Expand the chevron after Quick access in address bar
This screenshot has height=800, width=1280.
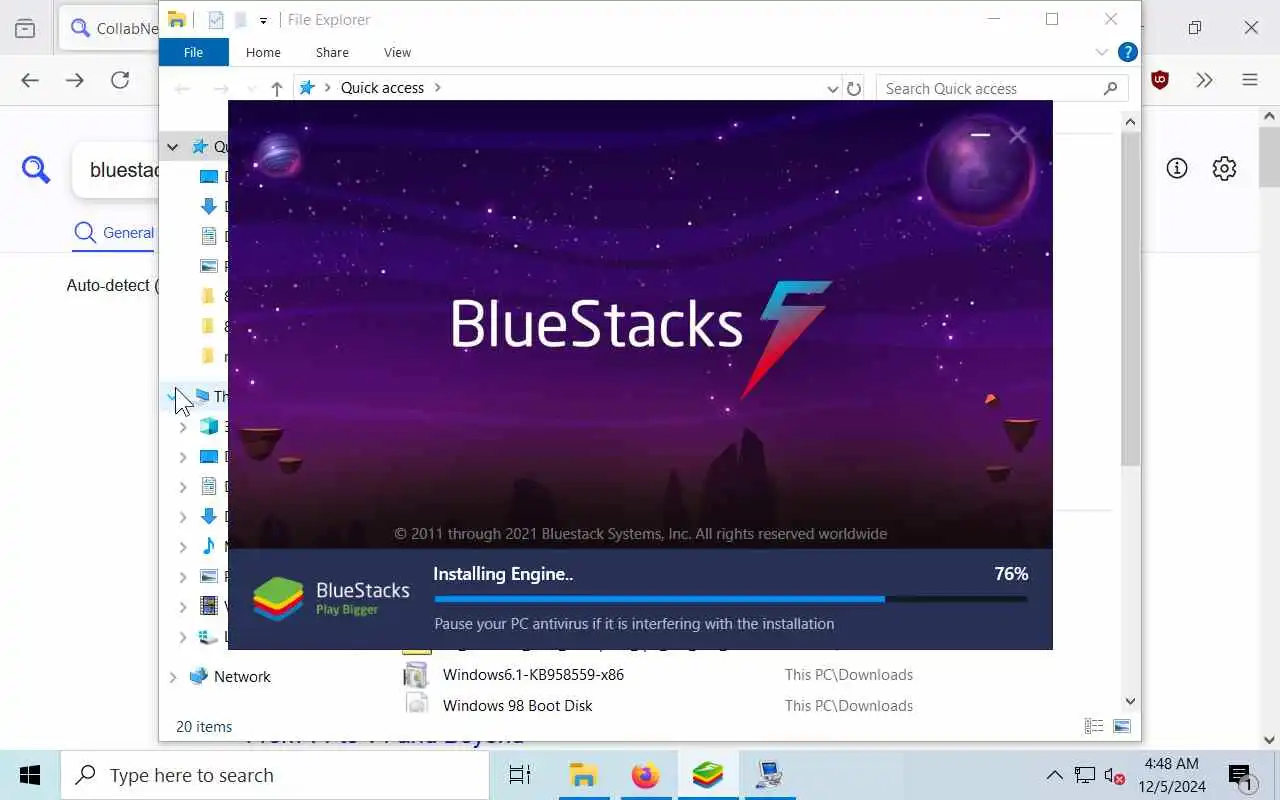point(437,88)
